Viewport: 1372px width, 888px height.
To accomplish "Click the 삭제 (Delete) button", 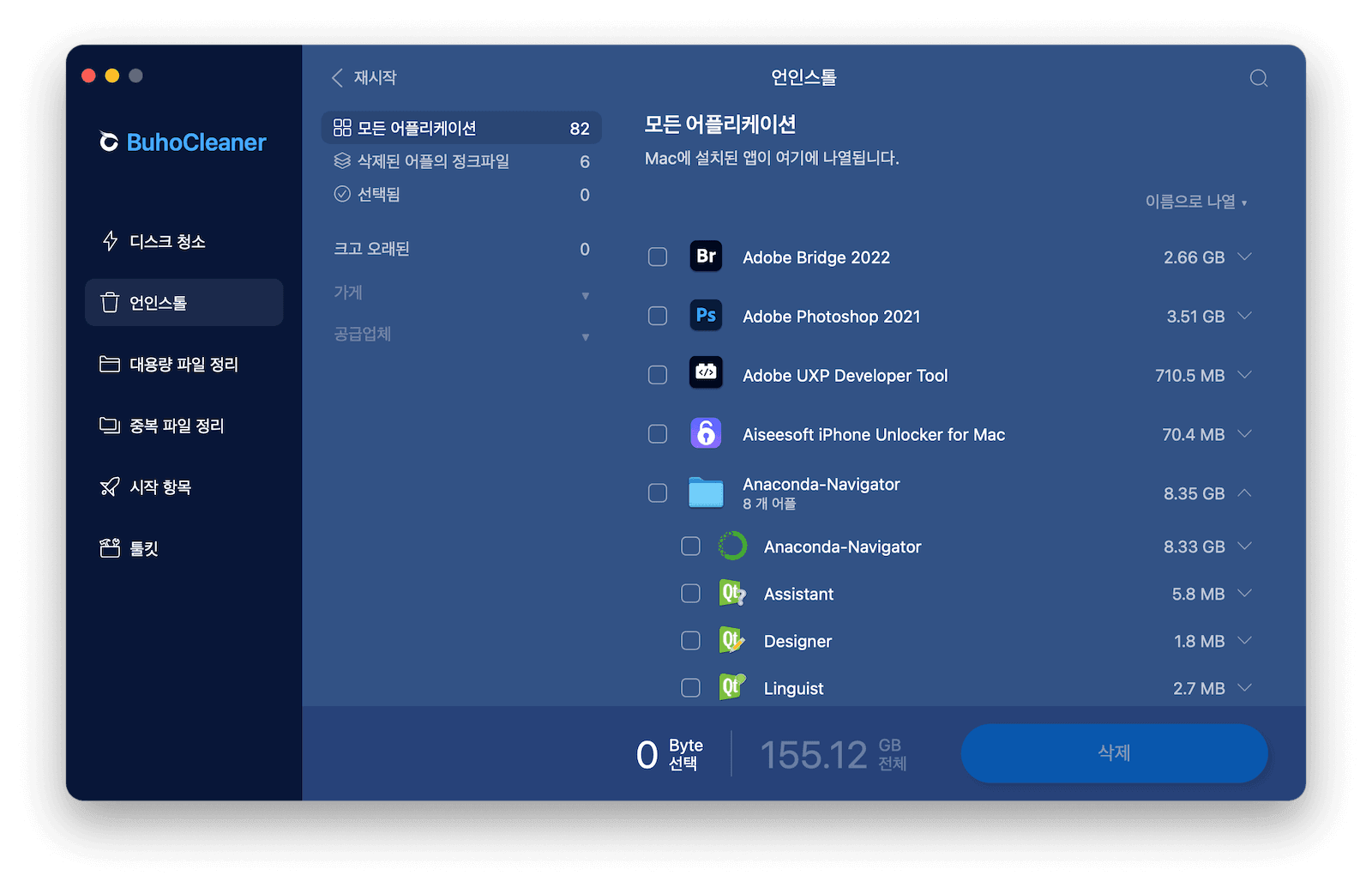I will (x=1114, y=753).
